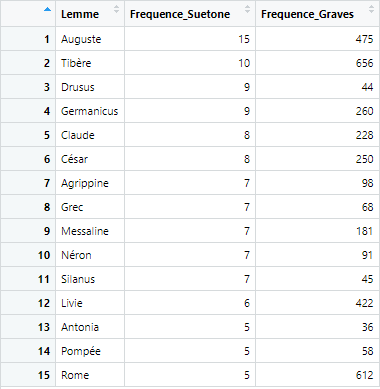
Task: Click the sort arrows on Lemme column
Action: click(x=116, y=9)
